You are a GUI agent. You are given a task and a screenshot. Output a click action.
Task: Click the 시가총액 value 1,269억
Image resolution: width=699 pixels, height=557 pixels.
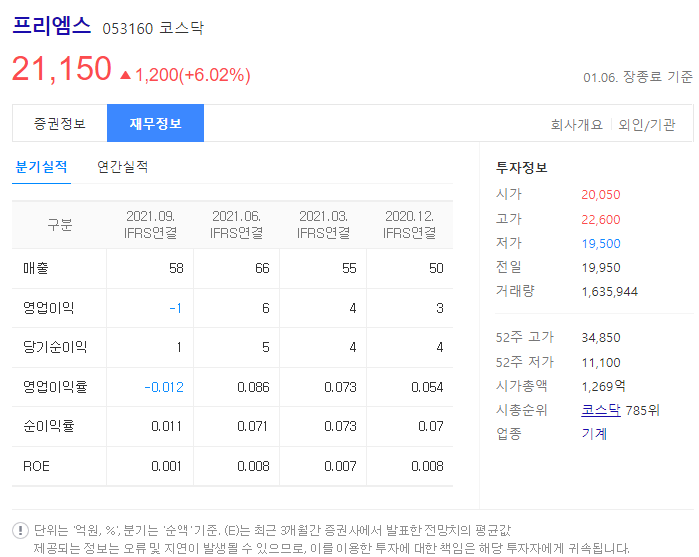click(x=603, y=386)
